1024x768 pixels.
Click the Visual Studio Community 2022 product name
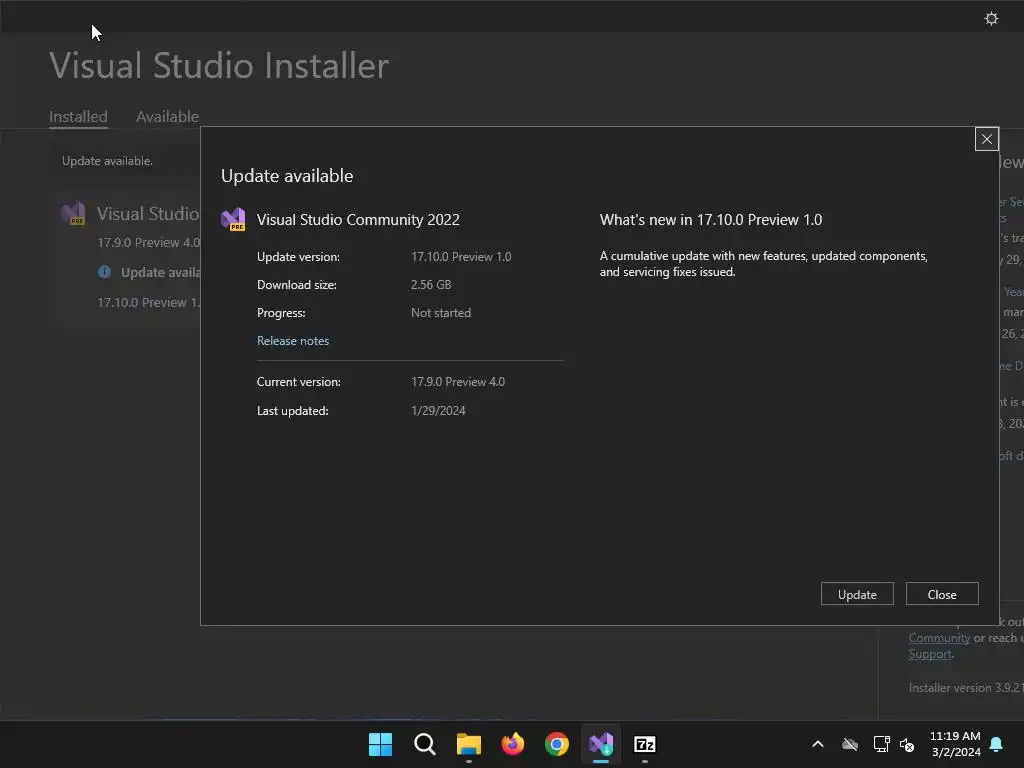tap(358, 220)
